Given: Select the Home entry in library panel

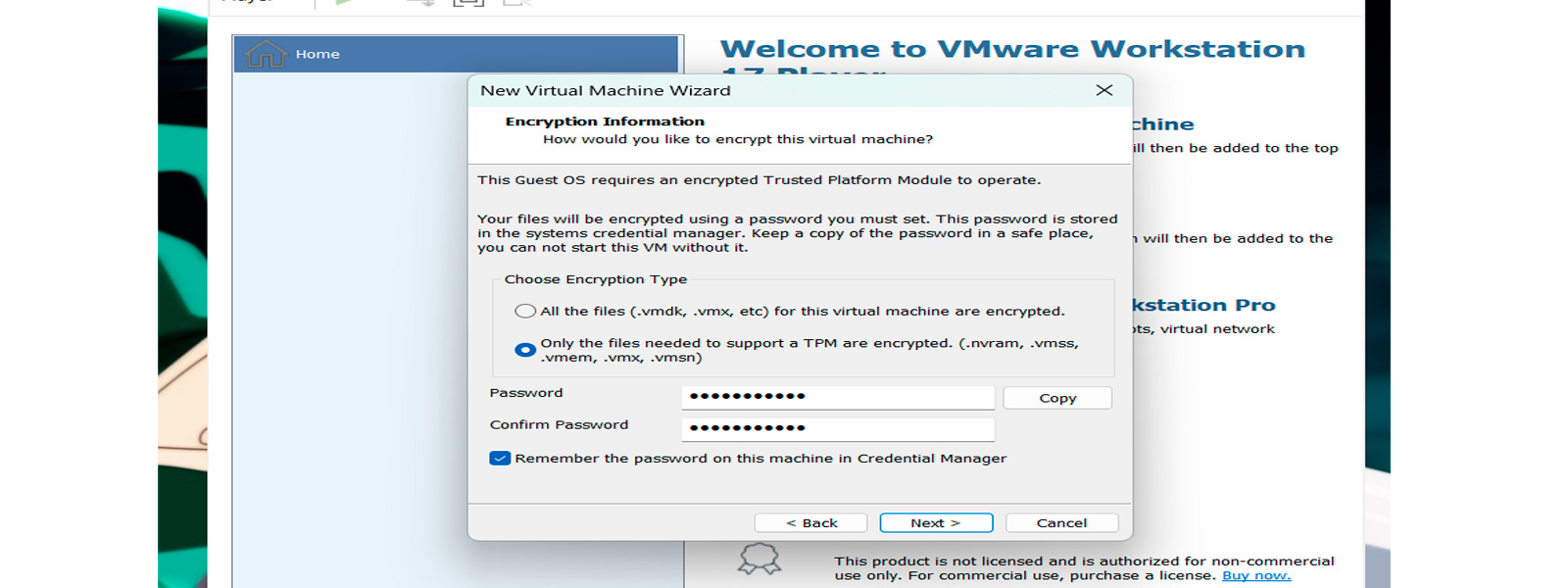Looking at the screenshot, I should (x=456, y=54).
